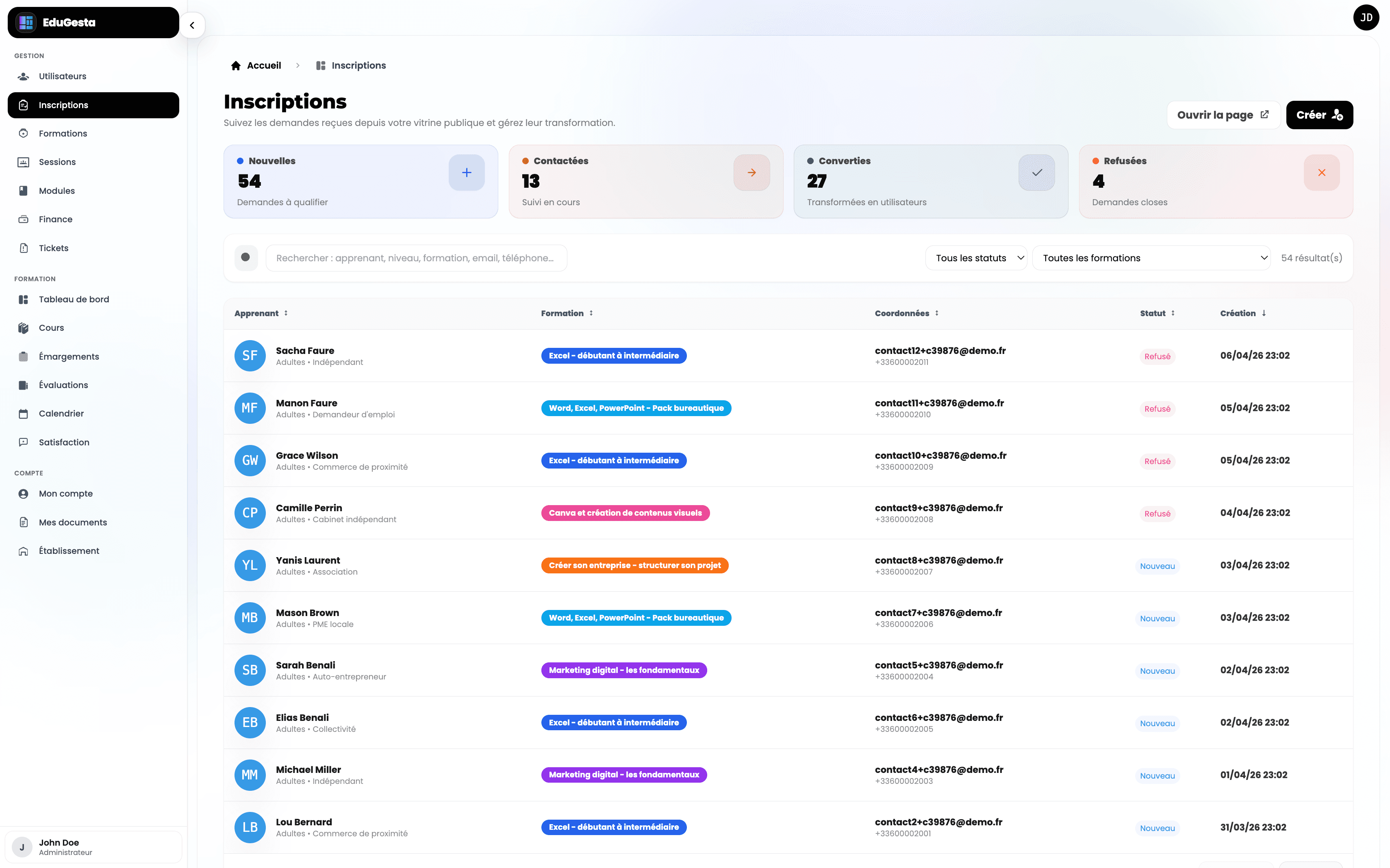Click the pink Canva formation tag
Viewport: 1390px width, 868px height.
[x=625, y=513]
